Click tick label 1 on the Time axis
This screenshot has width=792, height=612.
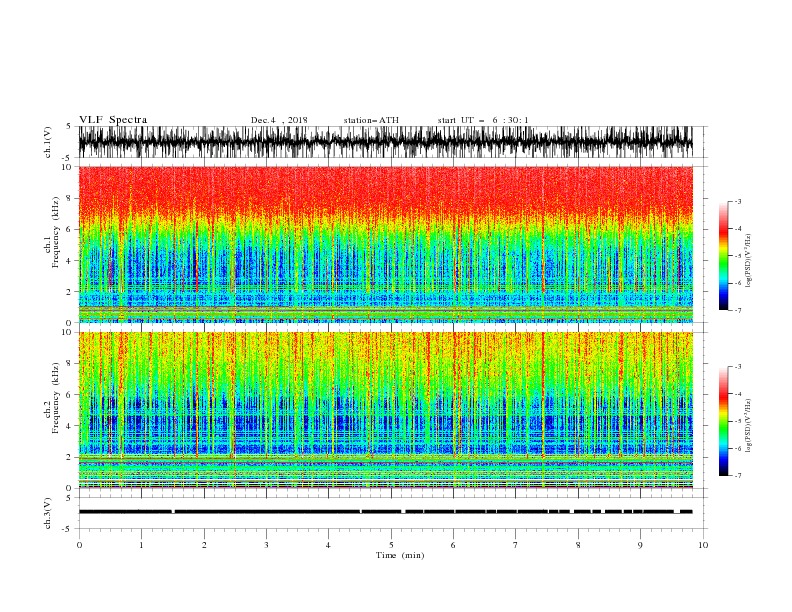tap(141, 545)
